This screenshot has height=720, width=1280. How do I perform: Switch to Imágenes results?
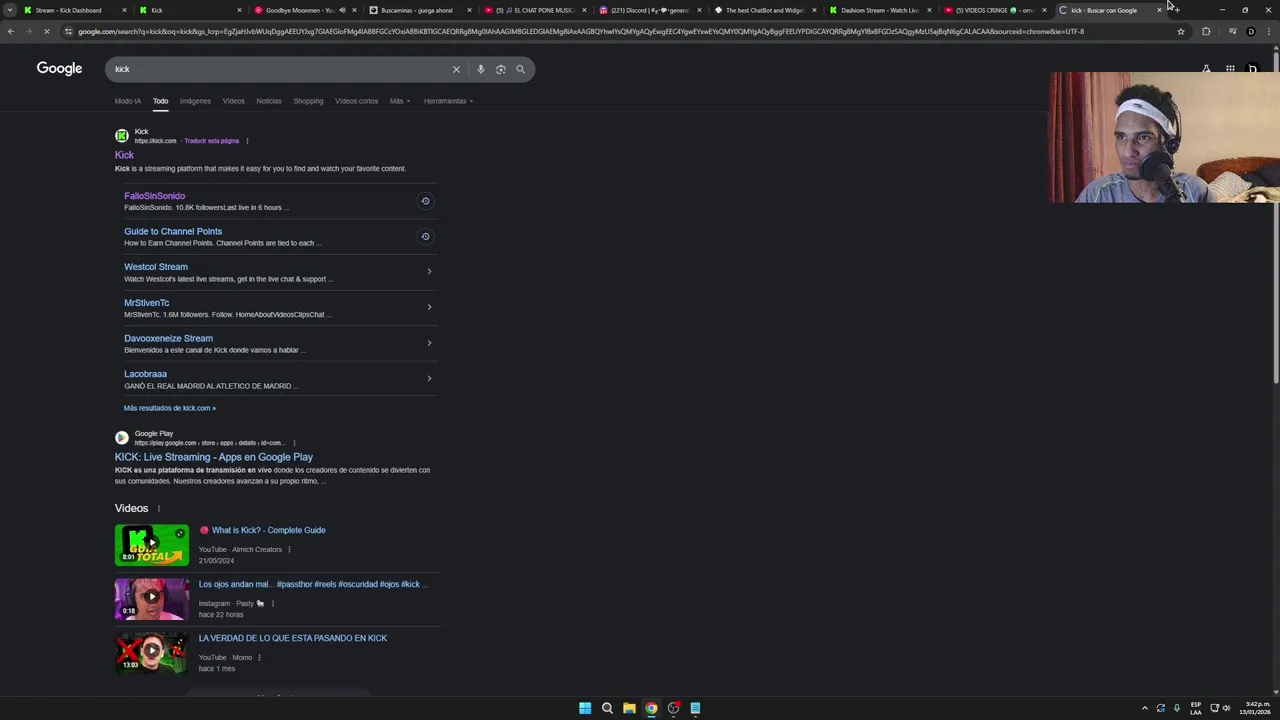pyautogui.click(x=195, y=101)
